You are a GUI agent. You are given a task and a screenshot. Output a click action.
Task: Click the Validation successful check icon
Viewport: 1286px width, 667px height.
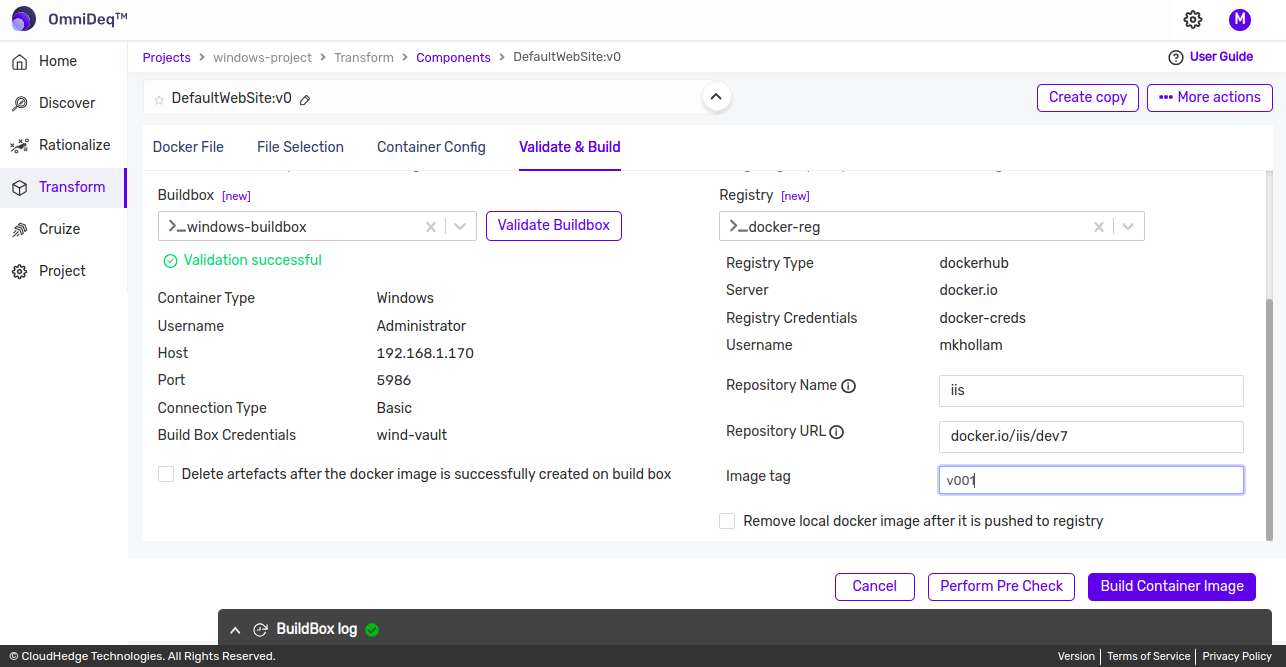coord(170,261)
